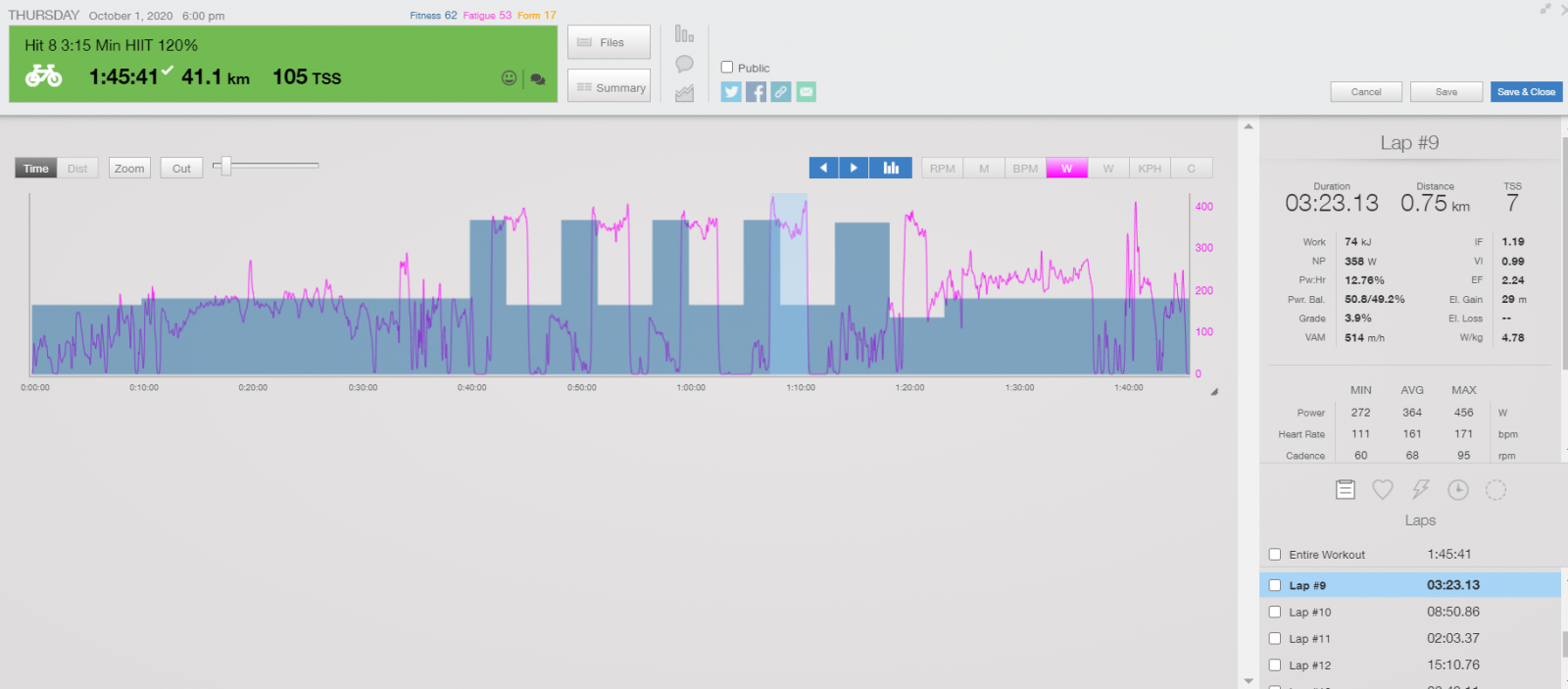1568x689 pixels.
Task: Click the expand window arrows icon
Action: point(1545,9)
